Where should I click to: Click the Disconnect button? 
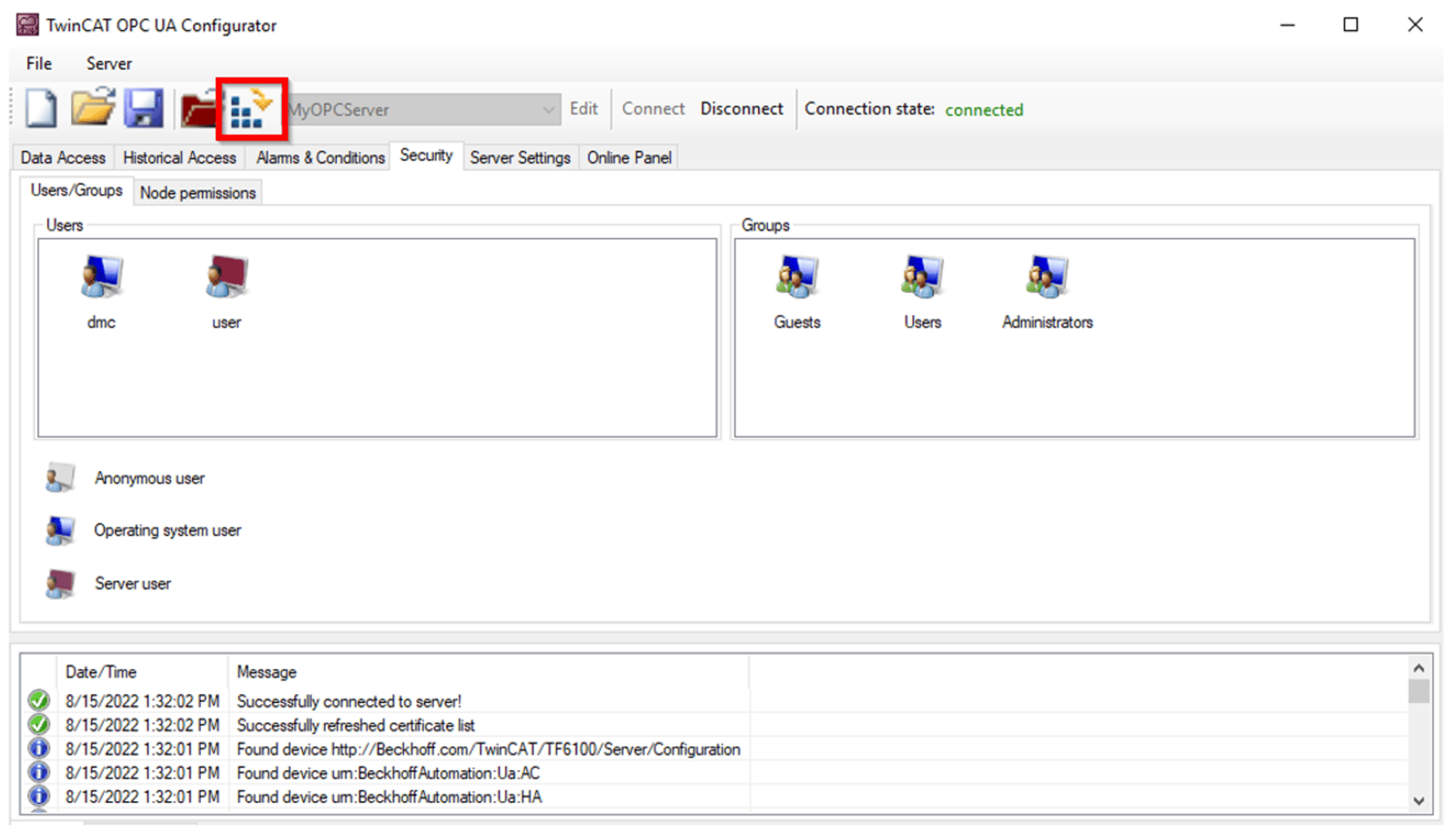742,108
